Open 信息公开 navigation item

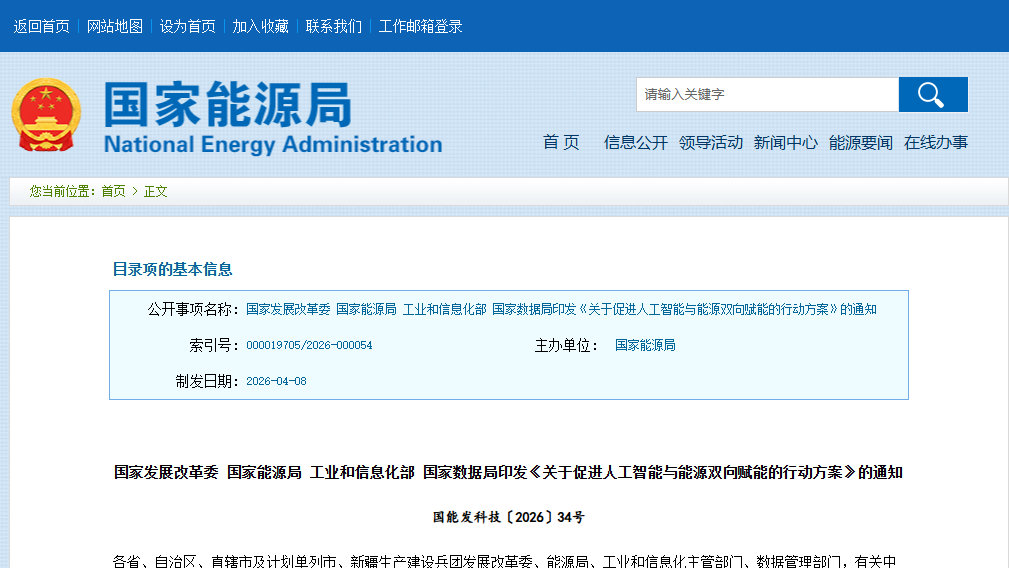[x=635, y=142]
